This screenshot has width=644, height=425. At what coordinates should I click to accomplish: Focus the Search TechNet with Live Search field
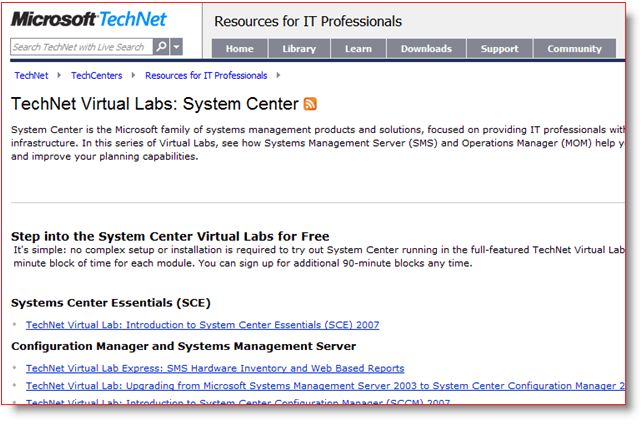tap(82, 47)
